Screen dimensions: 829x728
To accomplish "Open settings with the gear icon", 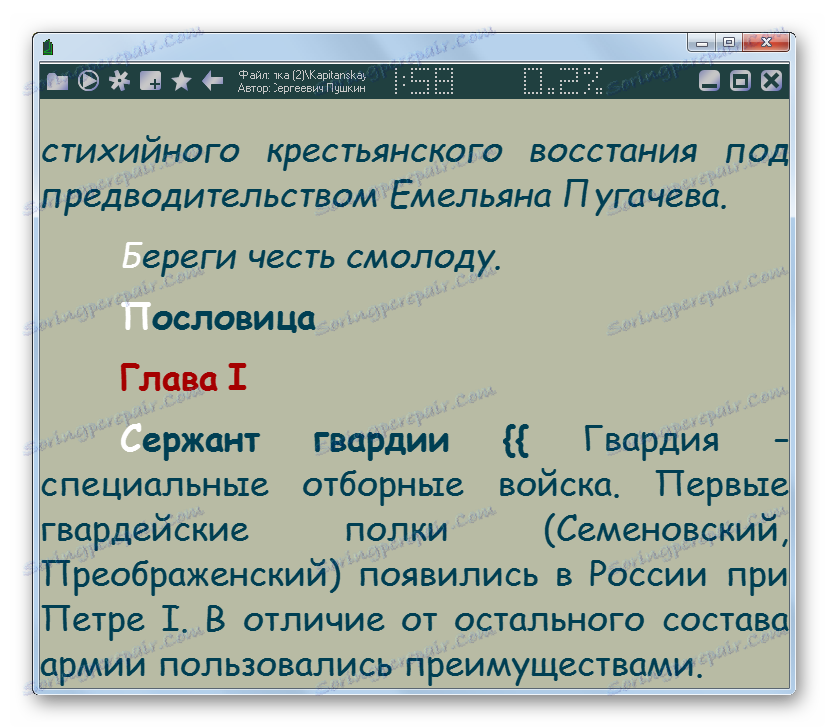I will click(x=119, y=81).
